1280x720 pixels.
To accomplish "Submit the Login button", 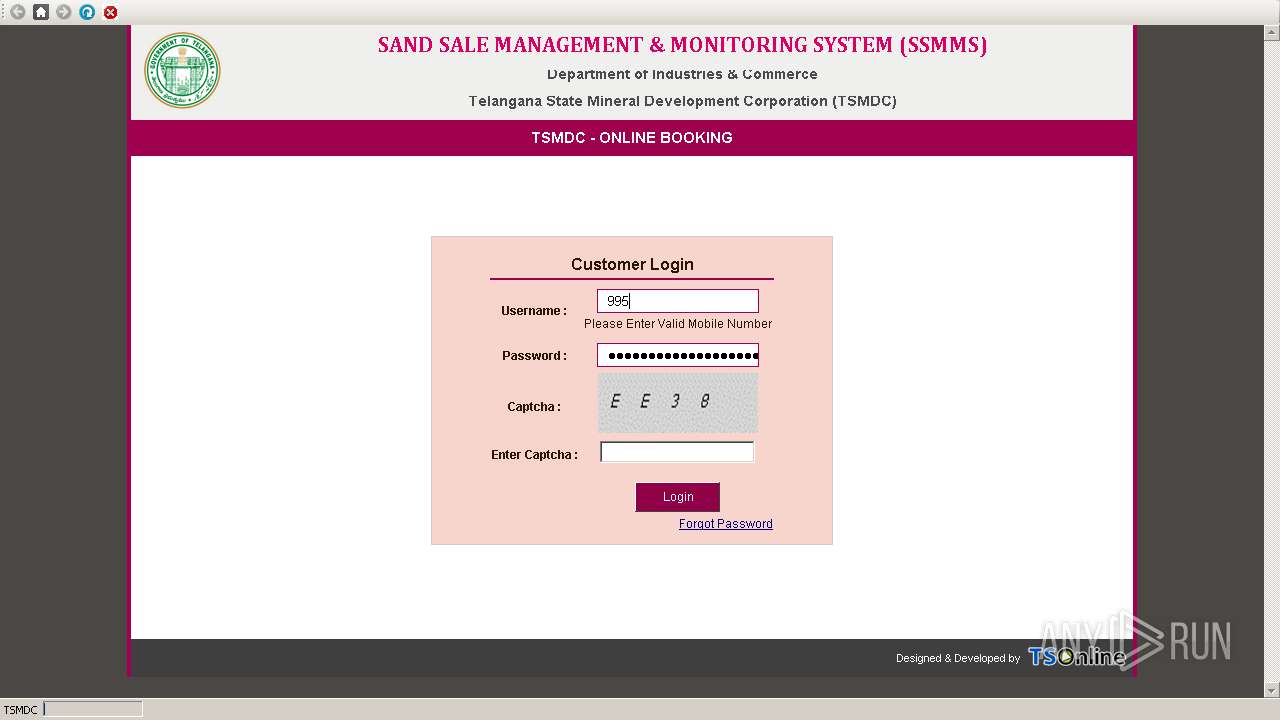I will point(678,497).
